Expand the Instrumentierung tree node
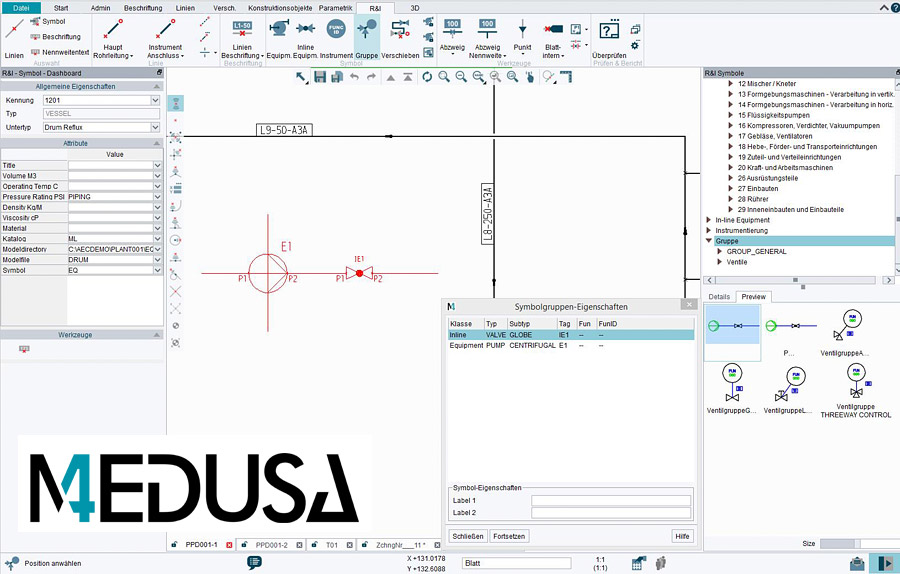 709,230
